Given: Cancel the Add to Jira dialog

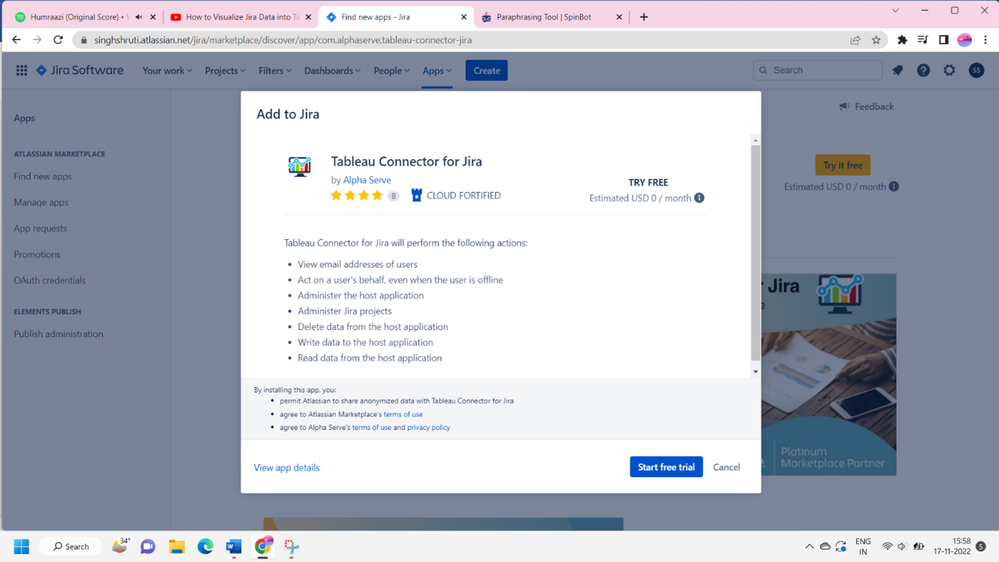Looking at the screenshot, I should pos(726,467).
